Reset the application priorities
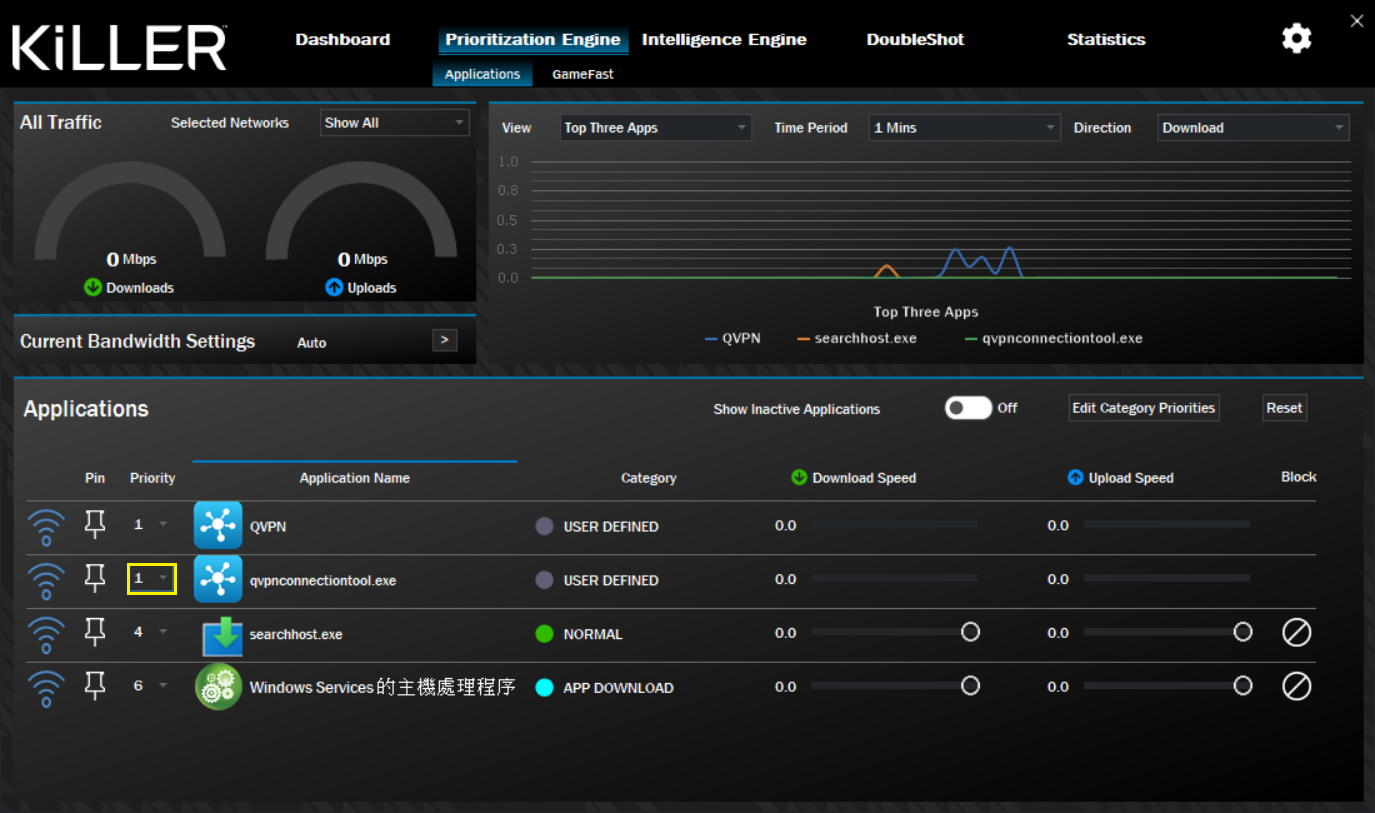 tap(1284, 407)
